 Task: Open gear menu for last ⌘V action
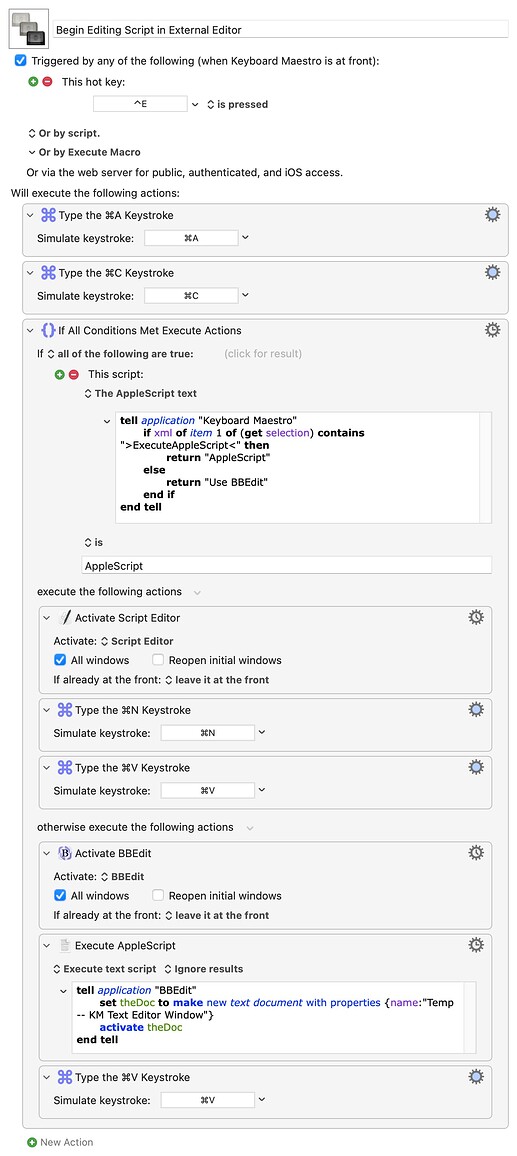tap(476, 1076)
